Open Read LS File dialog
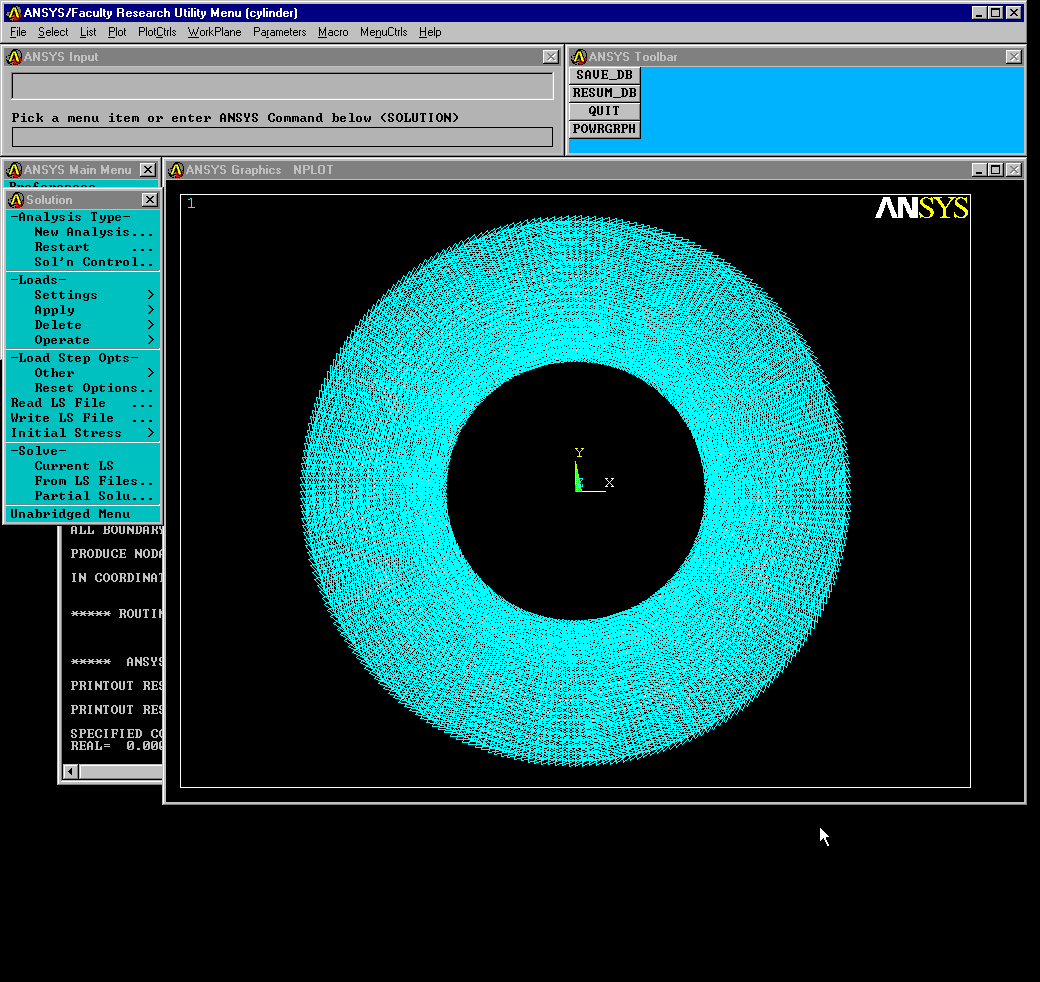Image resolution: width=1040 pixels, height=982 pixels. (x=83, y=403)
